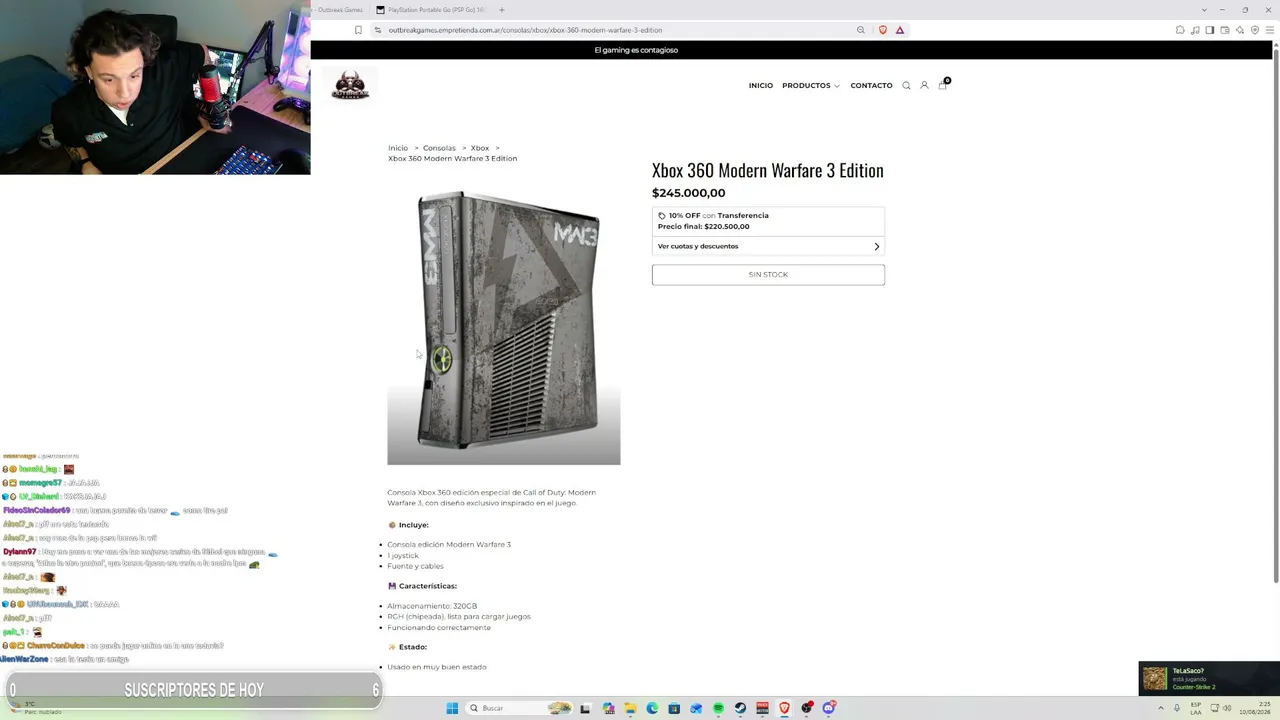Open the Windows Start menu

click(452, 708)
